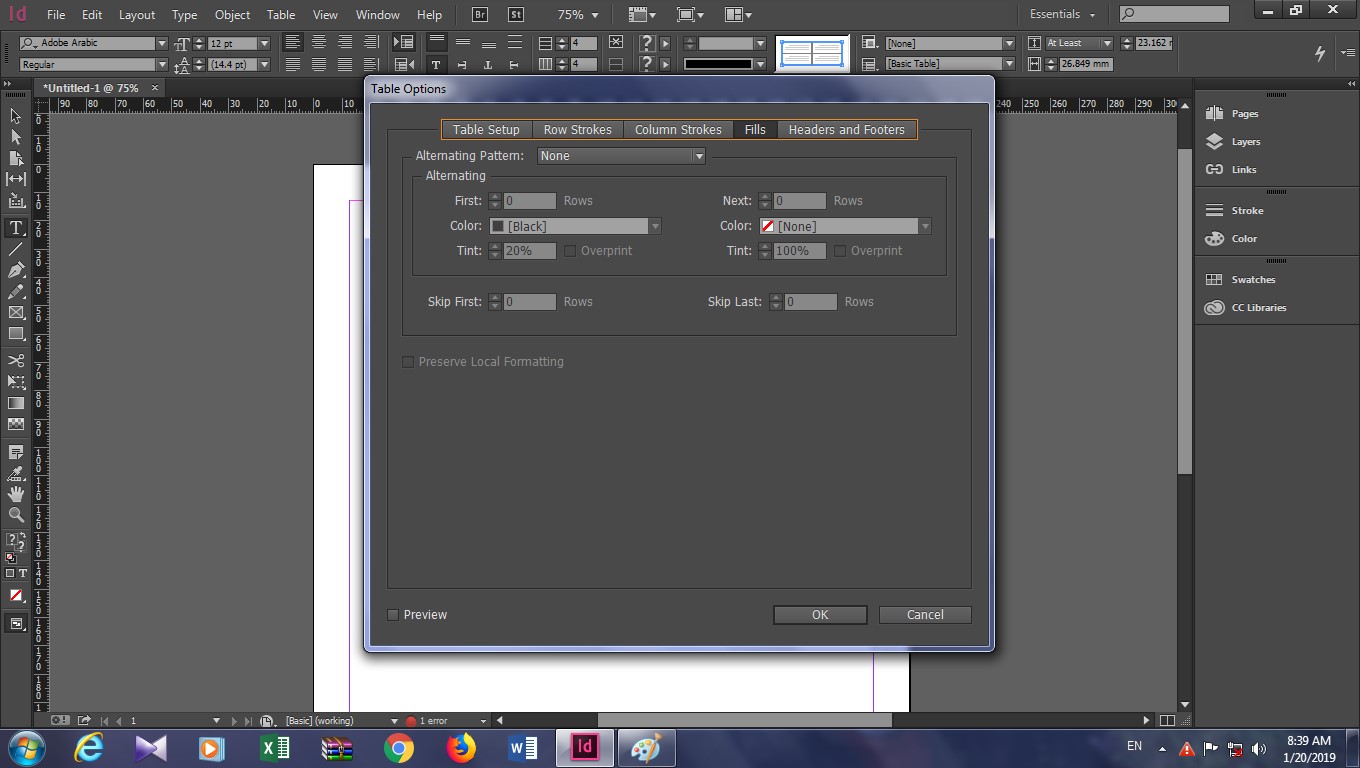Open the CC Libraries panel
Image resolution: width=1360 pixels, height=768 pixels.
(x=1246, y=308)
